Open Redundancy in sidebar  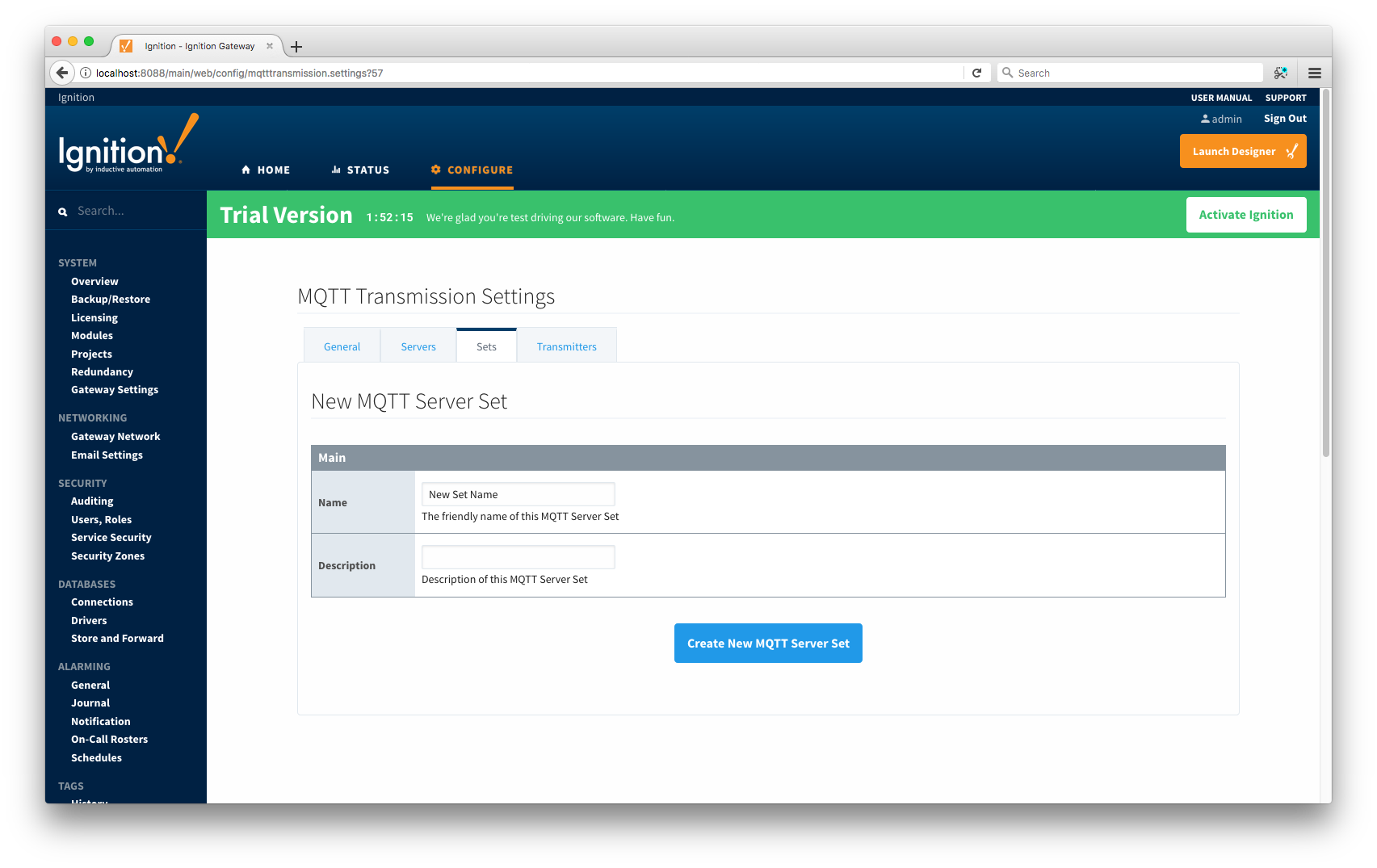click(x=102, y=371)
